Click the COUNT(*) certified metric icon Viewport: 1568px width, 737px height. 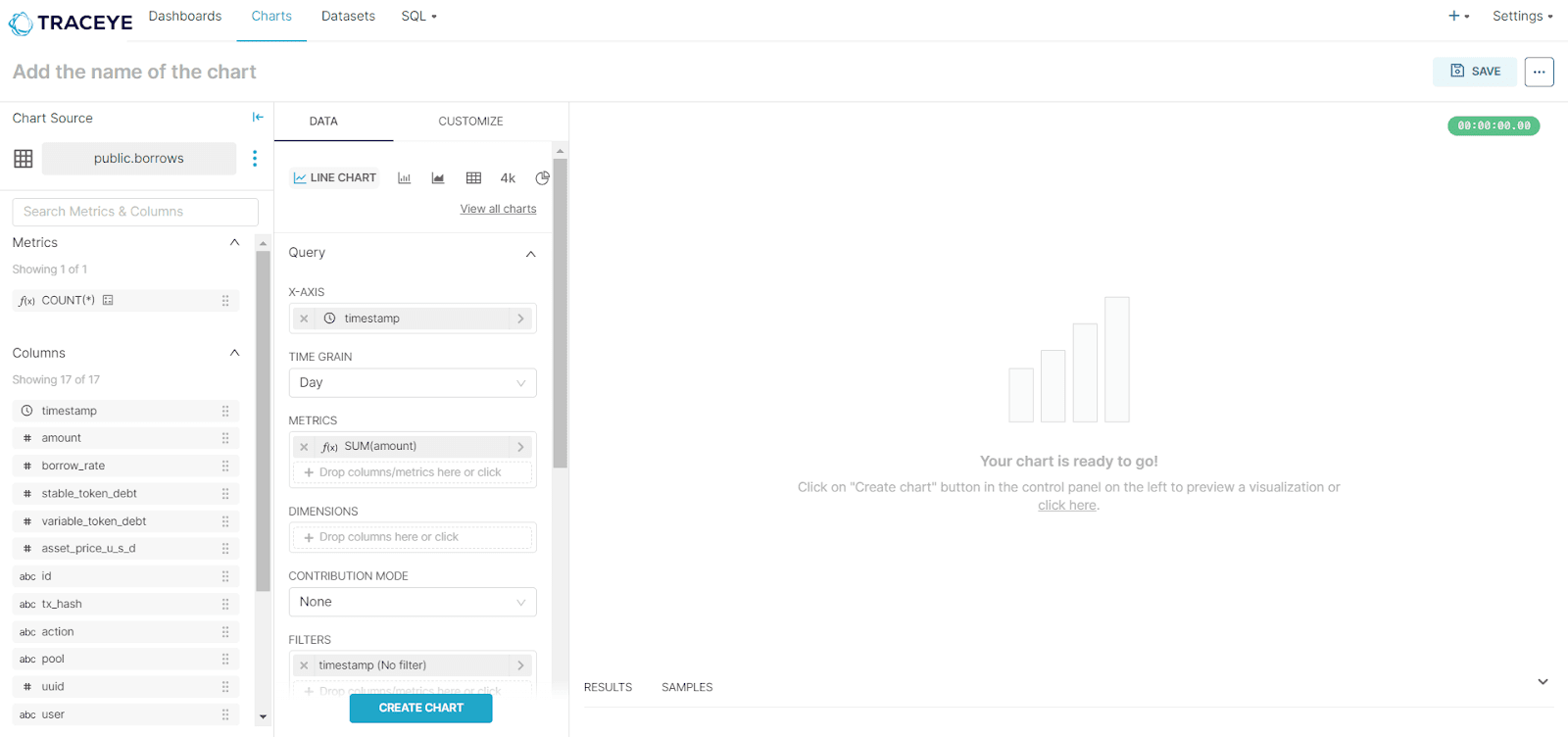point(108,301)
